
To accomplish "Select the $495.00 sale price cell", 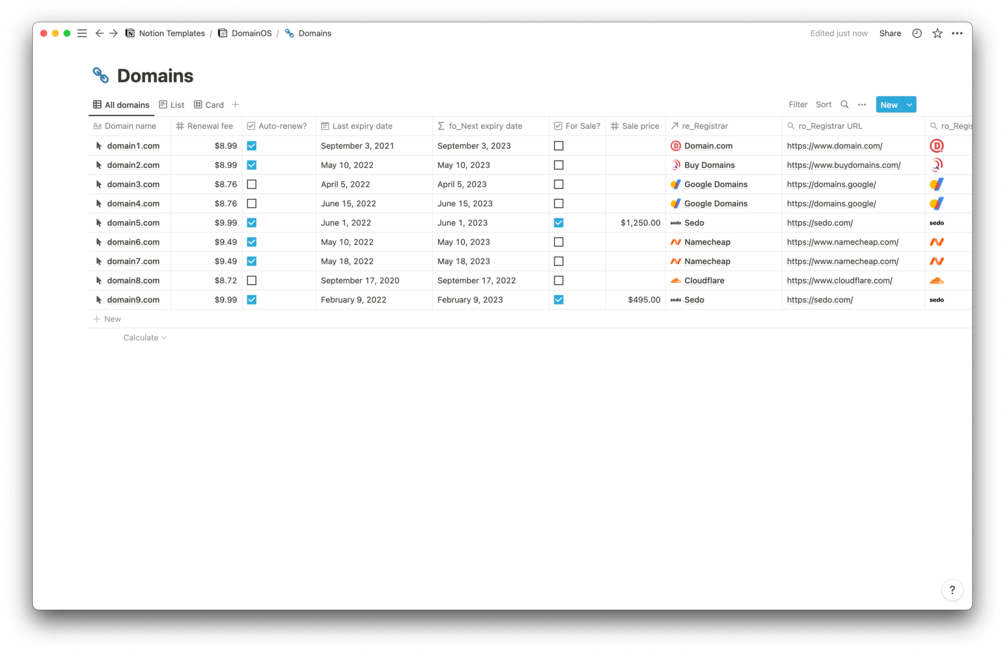I will (x=635, y=300).
